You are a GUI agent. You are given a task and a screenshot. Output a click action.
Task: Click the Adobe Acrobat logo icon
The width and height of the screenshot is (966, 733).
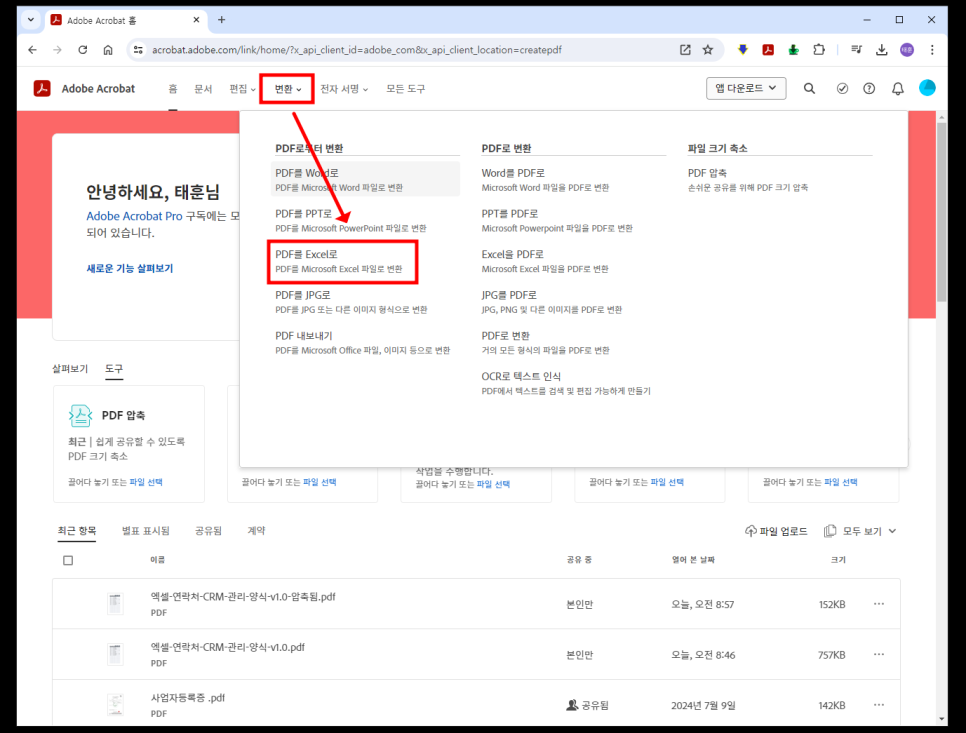tap(42, 89)
